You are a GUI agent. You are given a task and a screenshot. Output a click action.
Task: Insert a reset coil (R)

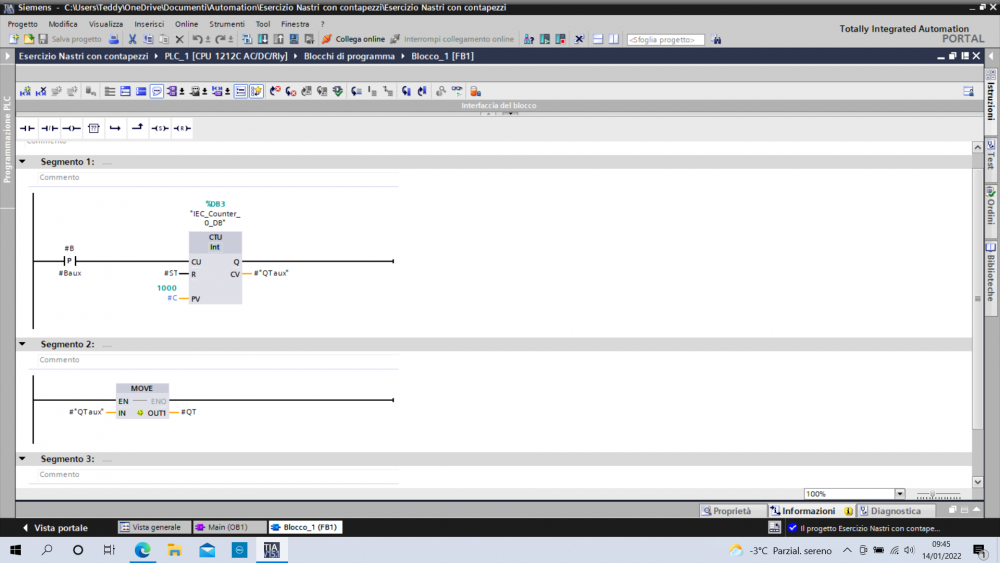[182, 128]
